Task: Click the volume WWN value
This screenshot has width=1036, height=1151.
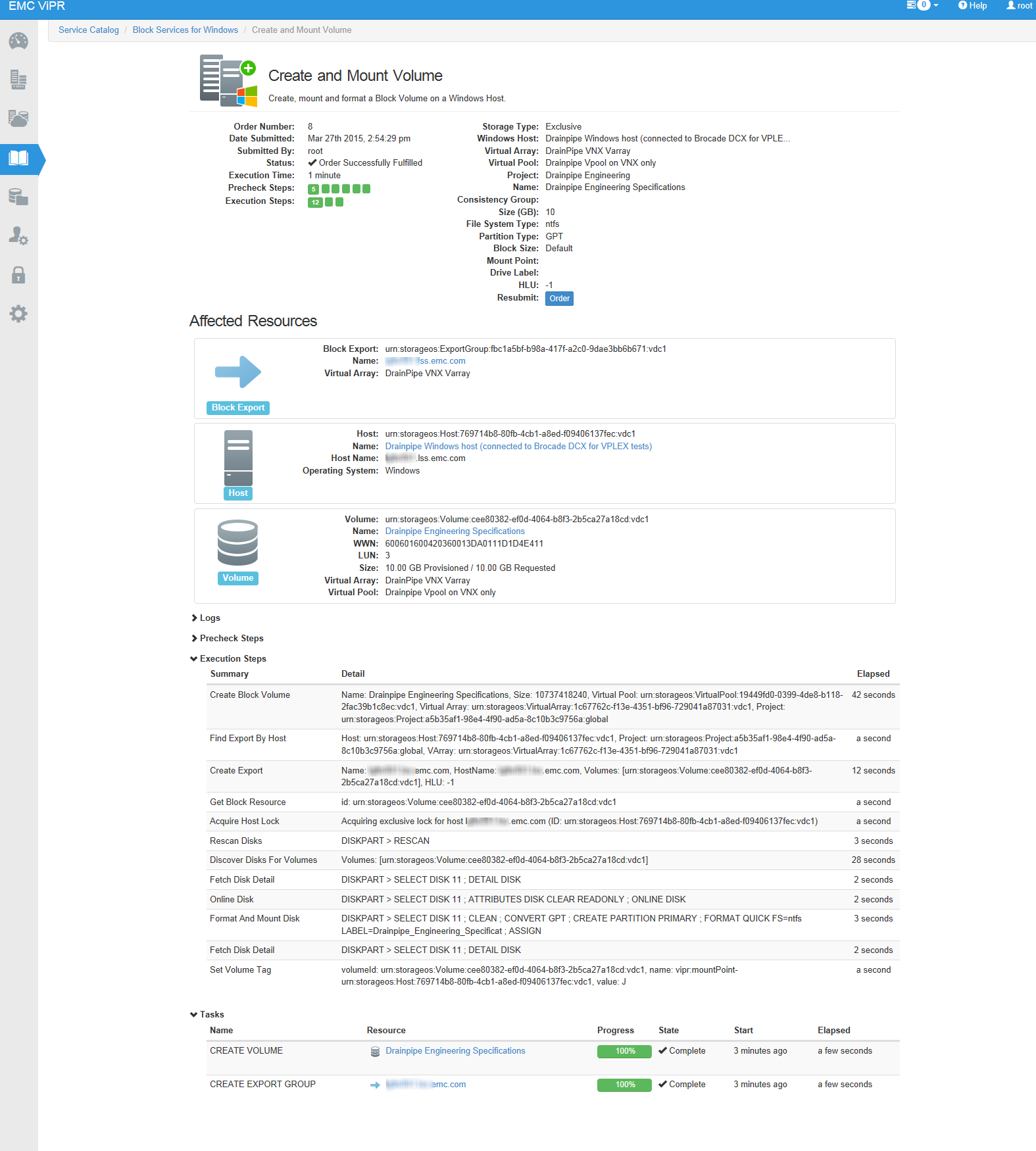Action: pyautogui.click(x=464, y=544)
